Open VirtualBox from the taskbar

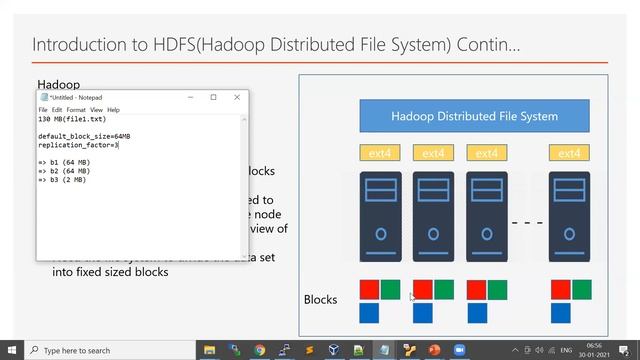pyautogui.click(x=334, y=350)
